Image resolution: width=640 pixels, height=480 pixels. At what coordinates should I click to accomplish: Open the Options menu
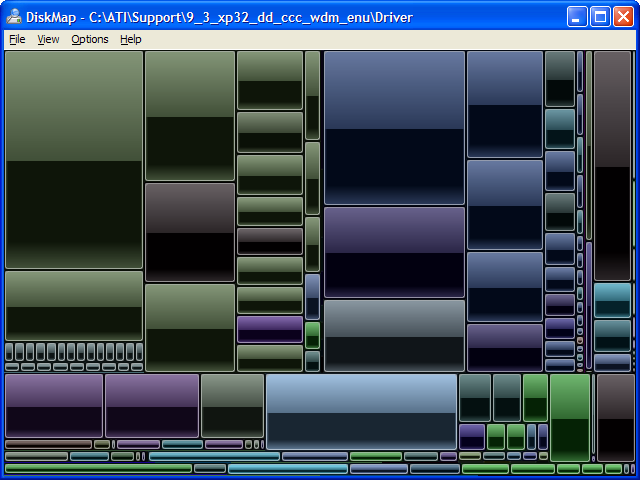click(x=90, y=39)
